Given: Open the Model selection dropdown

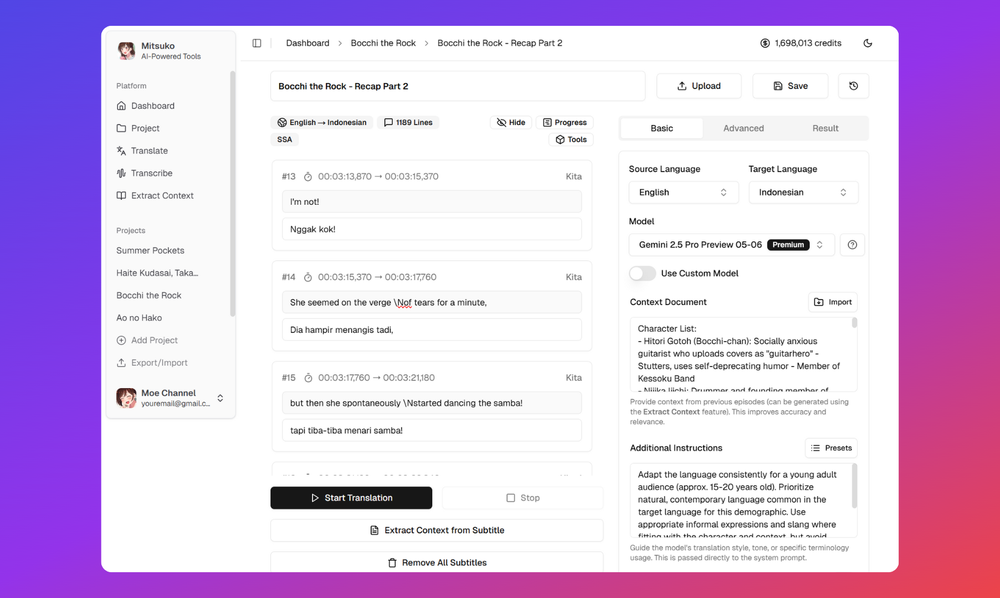Looking at the screenshot, I should tap(732, 245).
